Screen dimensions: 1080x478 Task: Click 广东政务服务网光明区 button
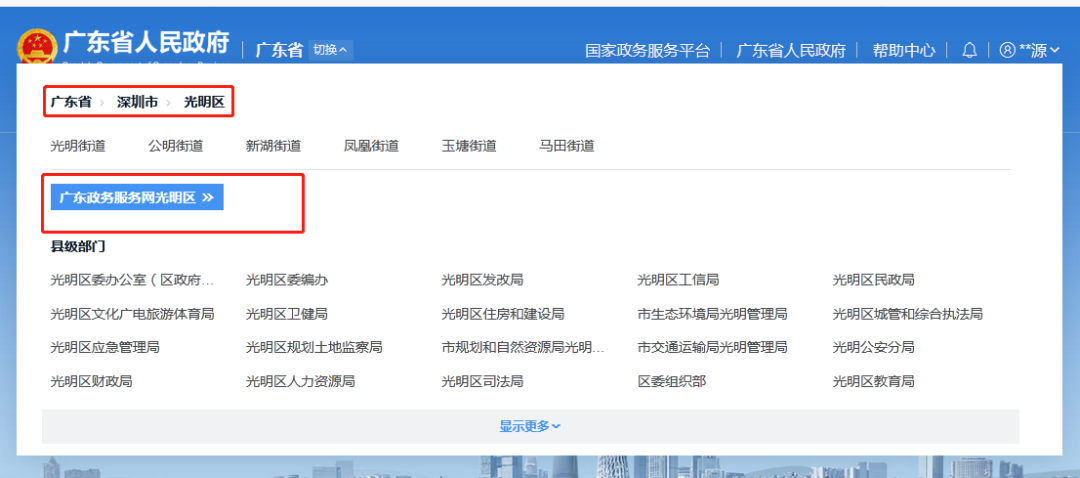(x=136, y=198)
